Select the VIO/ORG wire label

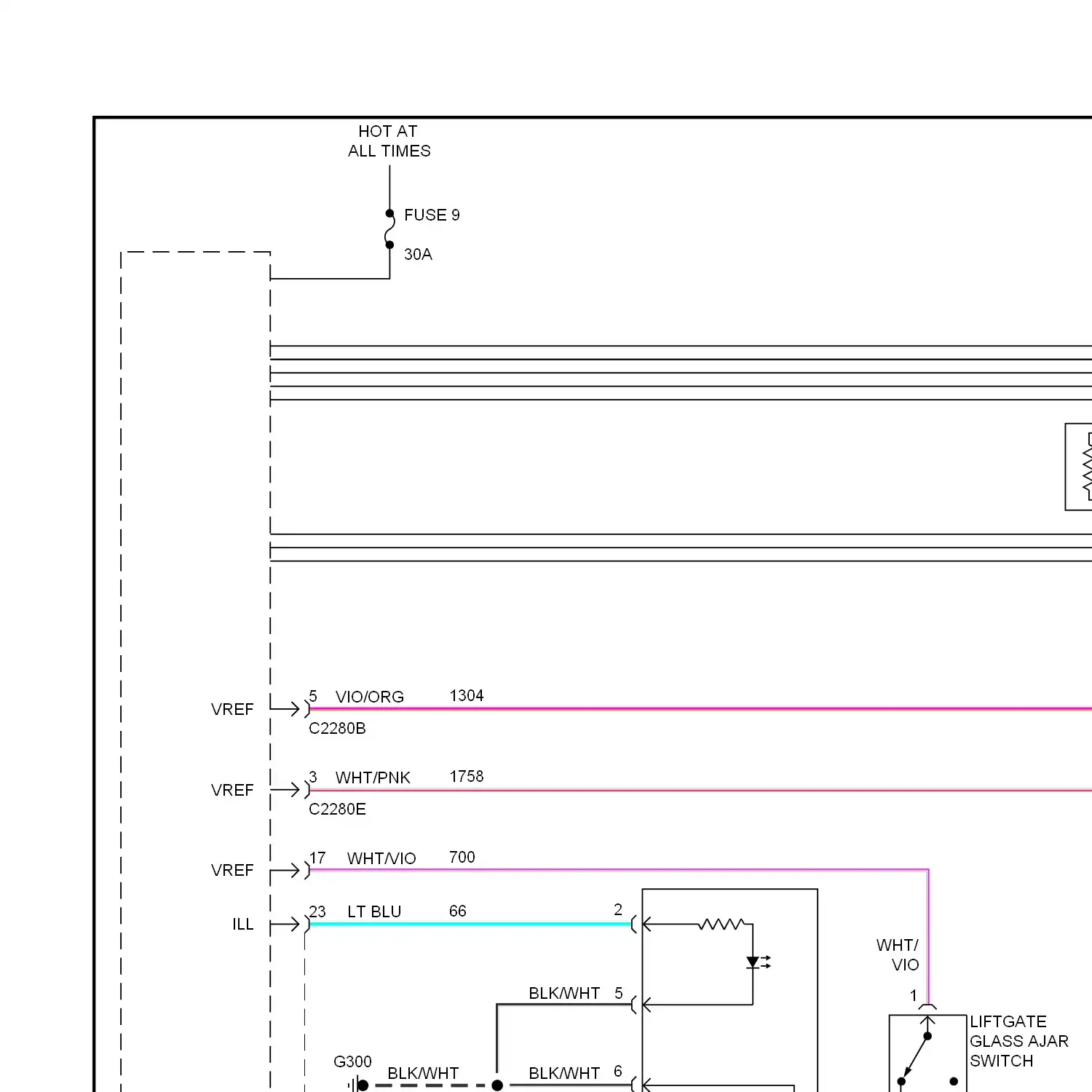click(369, 697)
